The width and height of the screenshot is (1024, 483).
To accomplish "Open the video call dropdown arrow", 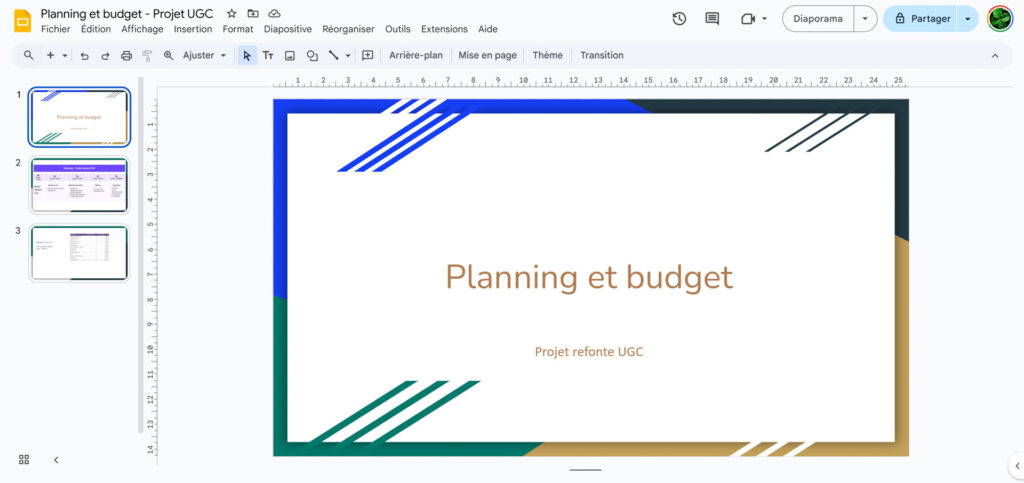I will [x=764, y=19].
